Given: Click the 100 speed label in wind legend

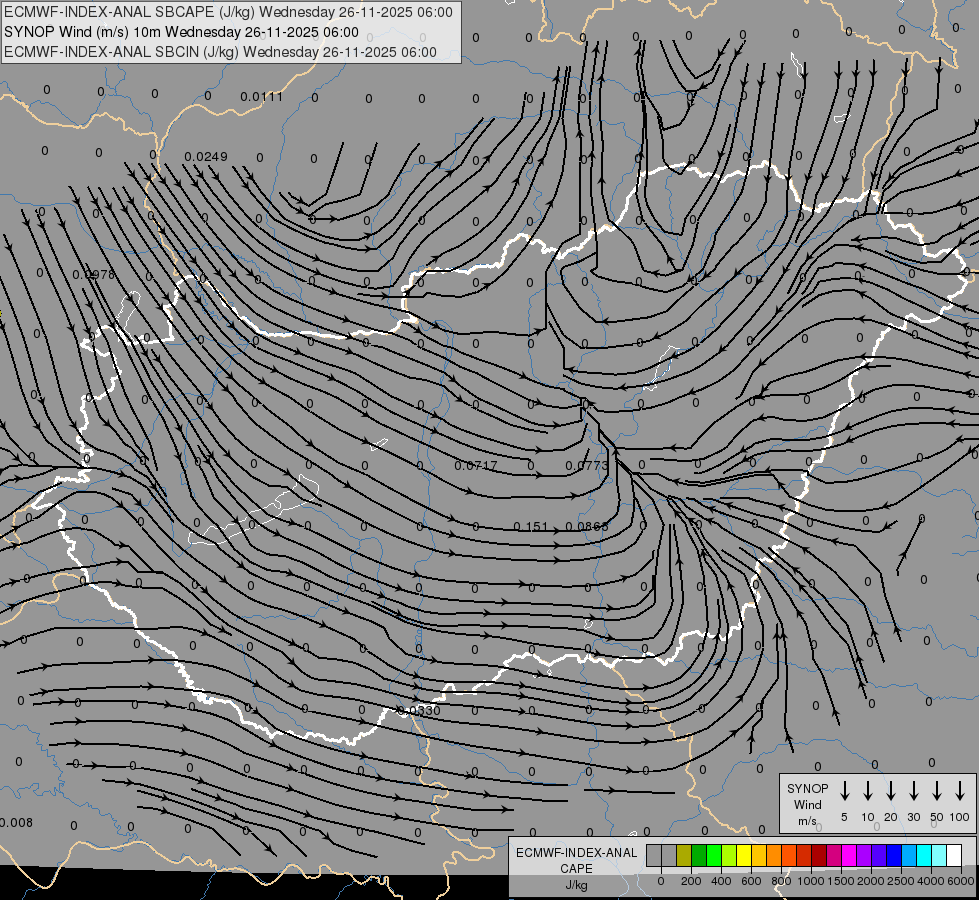Looking at the screenshot, I should [x=960, y=818].
